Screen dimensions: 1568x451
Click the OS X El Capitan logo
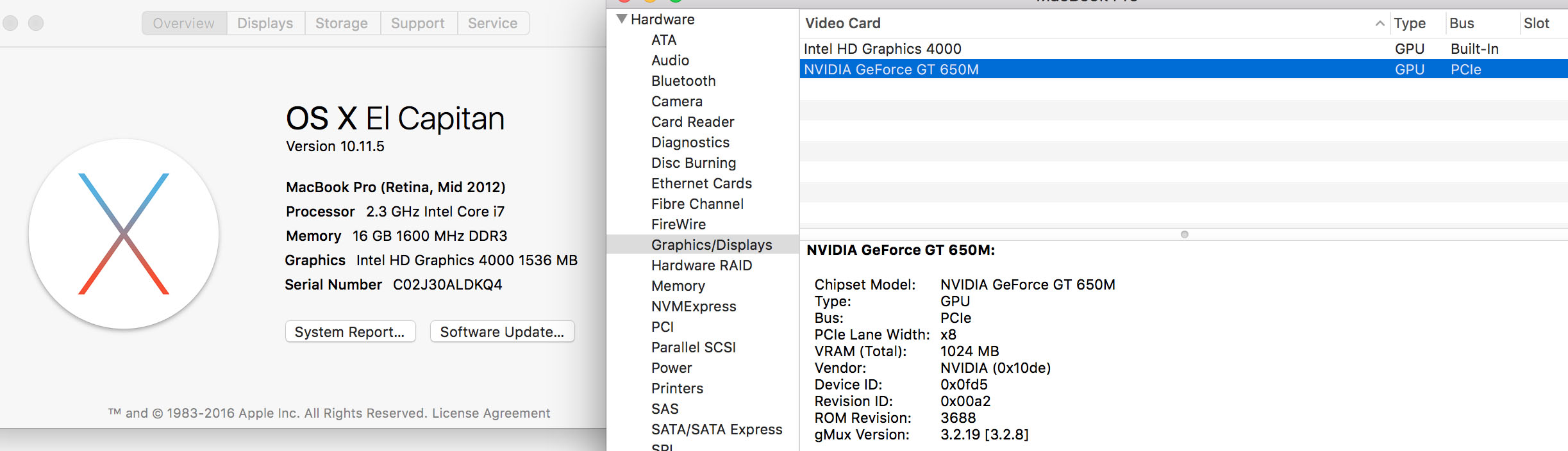[x=124, y=234]
